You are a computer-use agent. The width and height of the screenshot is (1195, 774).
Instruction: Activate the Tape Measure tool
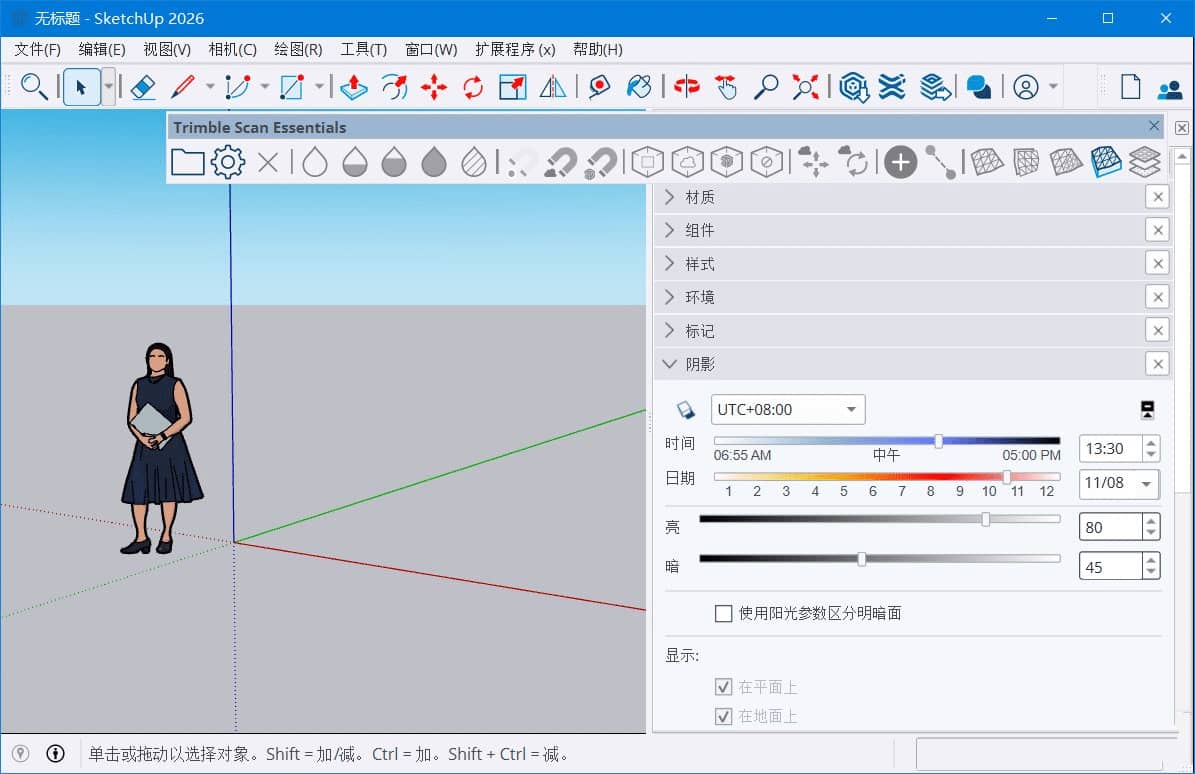point(600,87)
